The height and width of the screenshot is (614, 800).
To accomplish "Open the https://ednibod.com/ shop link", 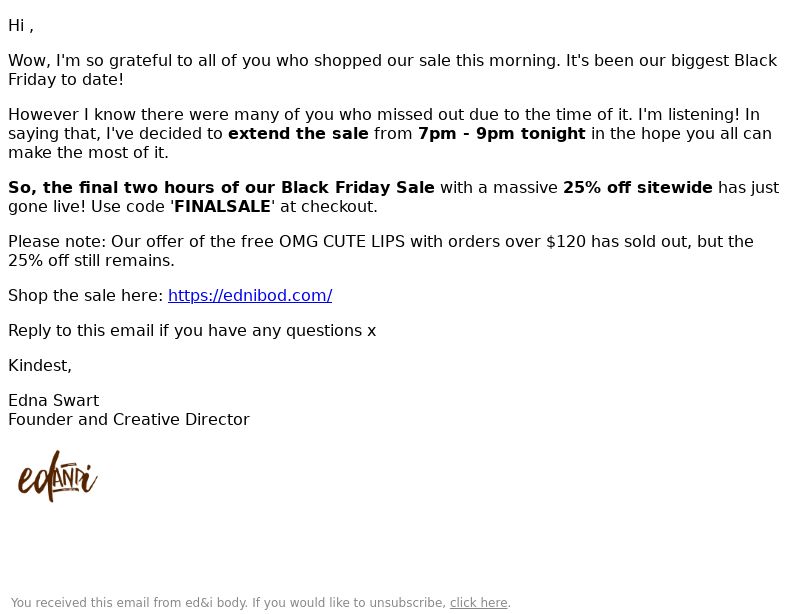I will [250, 296].
